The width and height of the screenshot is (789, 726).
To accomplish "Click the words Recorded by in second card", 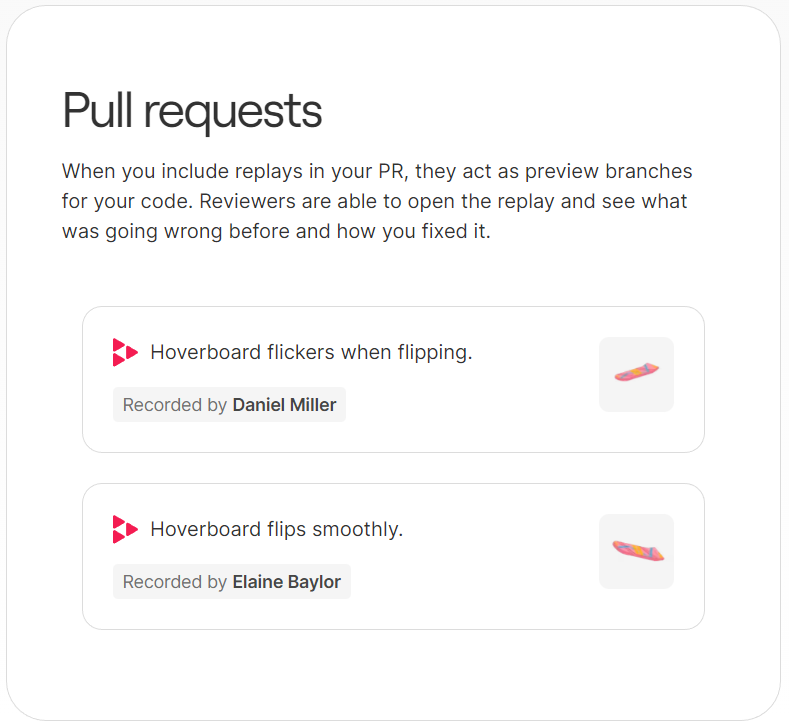I will (175, 582).
